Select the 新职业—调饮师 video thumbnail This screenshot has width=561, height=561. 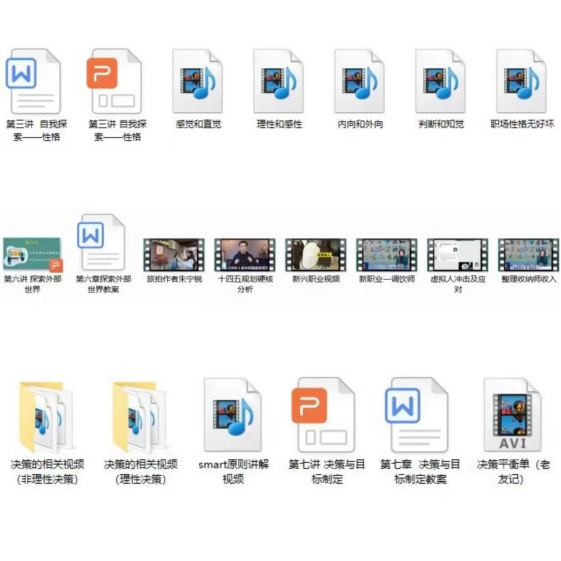387,255
